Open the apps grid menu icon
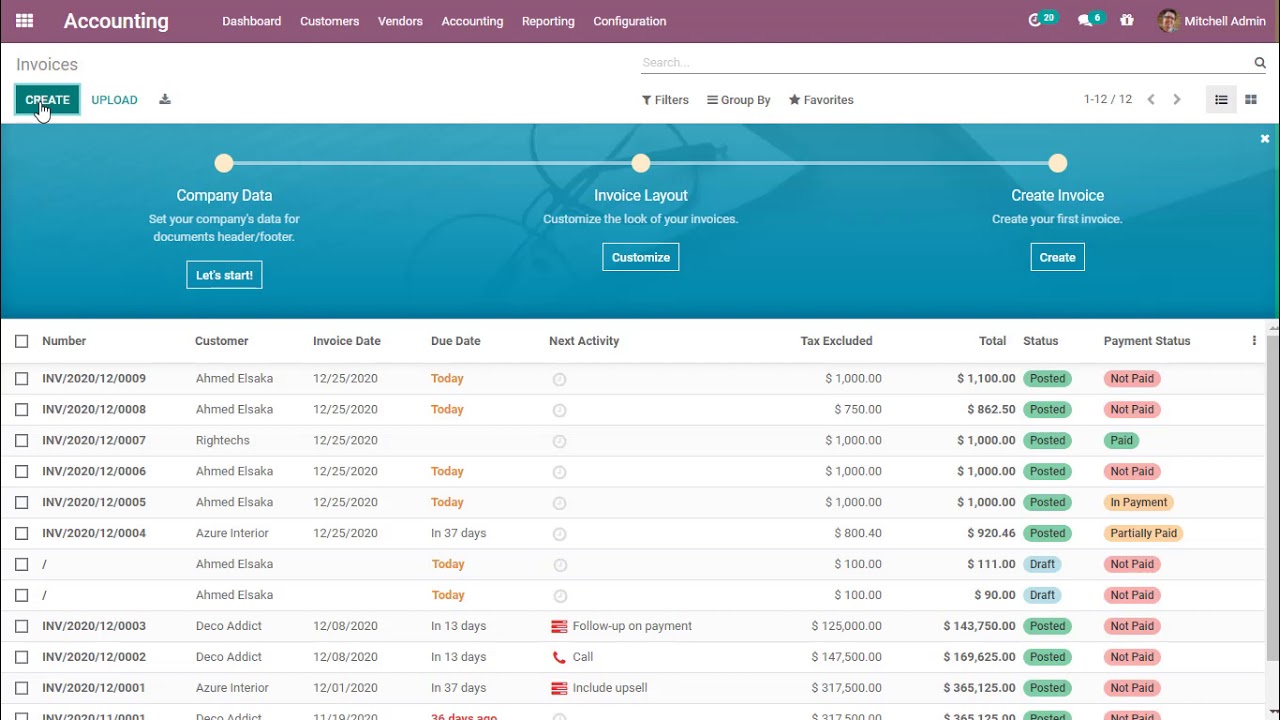Image resolution: width=1280 pixels, height=720 pixels. (24, 21)
